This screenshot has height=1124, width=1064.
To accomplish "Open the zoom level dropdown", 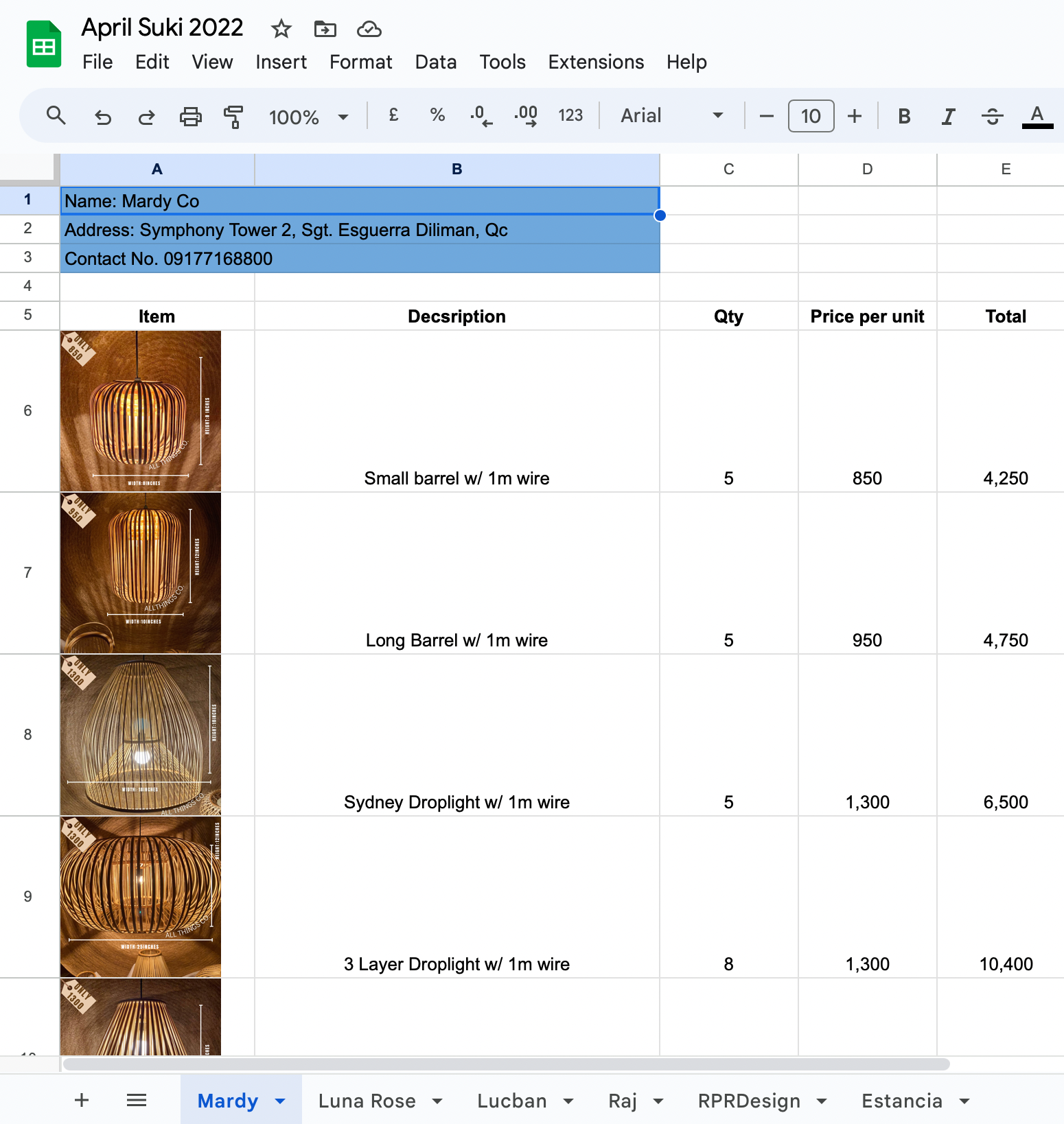I will pyautogui.click(x=308, y=117).
